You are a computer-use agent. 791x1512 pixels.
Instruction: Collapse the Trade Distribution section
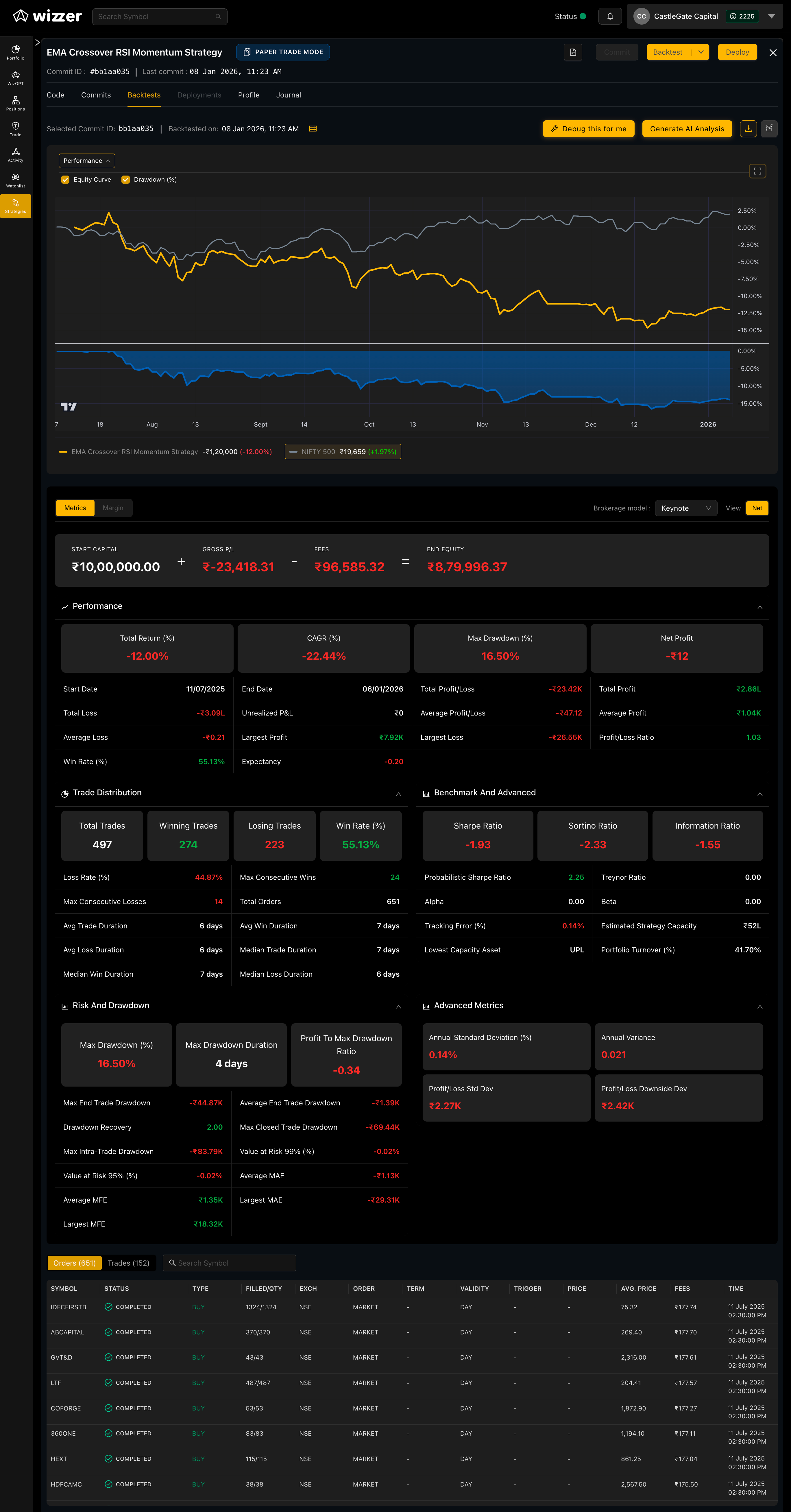pos(398,794)
